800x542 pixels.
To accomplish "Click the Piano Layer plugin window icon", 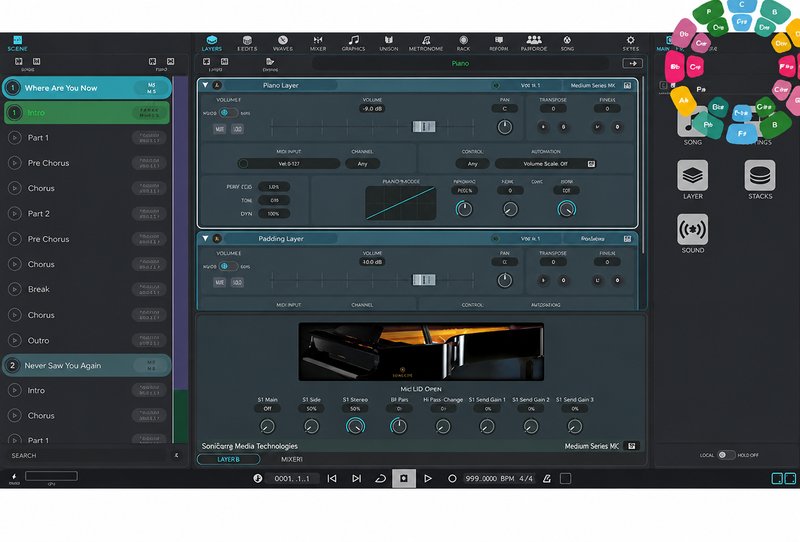I will coord(628,85).
